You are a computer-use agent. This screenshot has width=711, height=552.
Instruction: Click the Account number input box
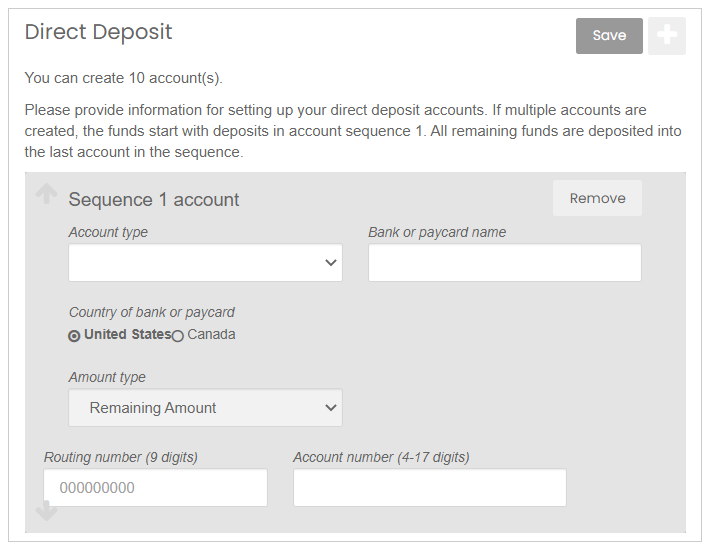[430, 488]
